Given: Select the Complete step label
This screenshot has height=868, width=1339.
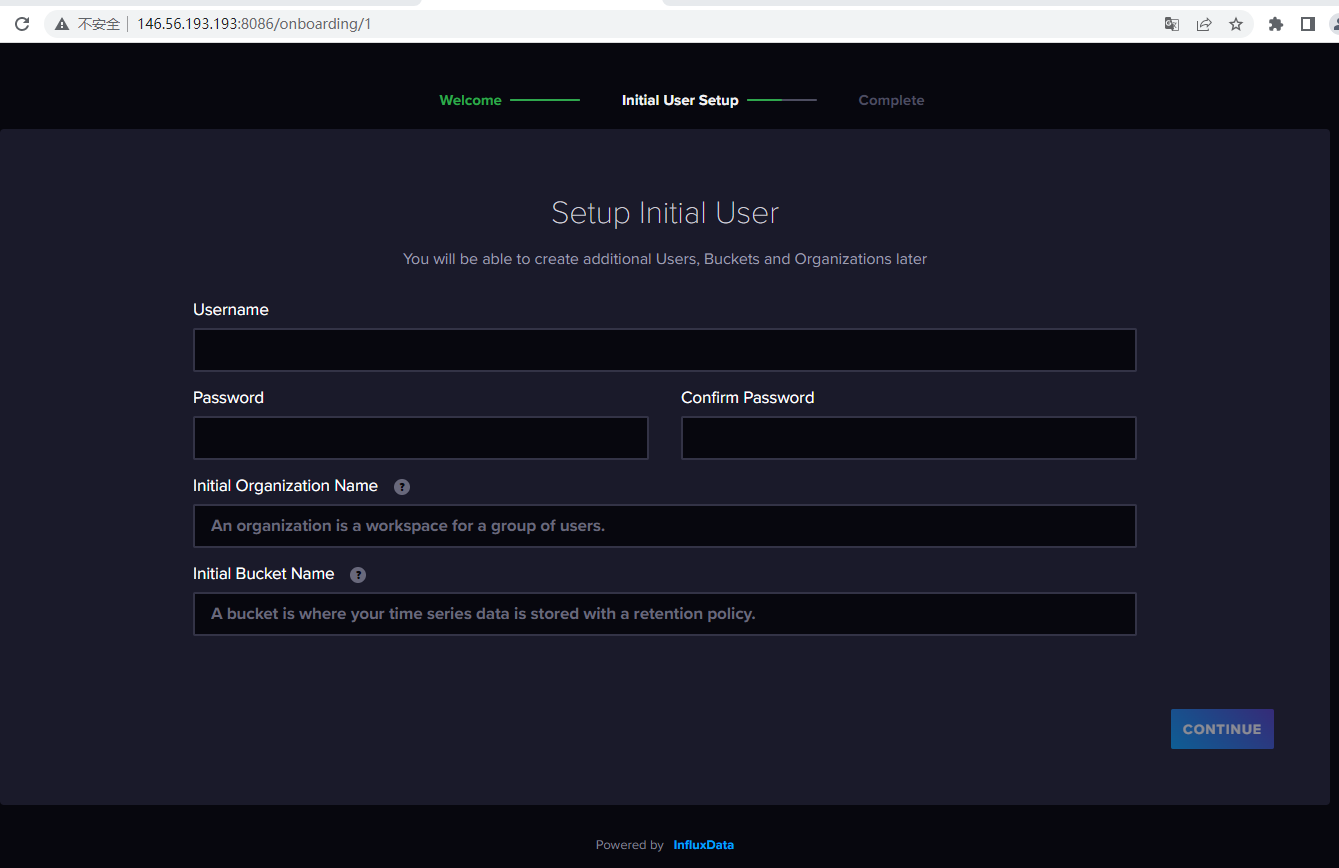Looking at the screenshot, I should pyautogui.click(x=891, y=100).
